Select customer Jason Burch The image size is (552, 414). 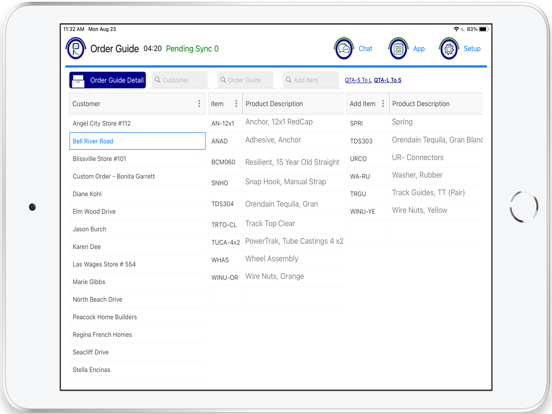click(x=137, y=229)
